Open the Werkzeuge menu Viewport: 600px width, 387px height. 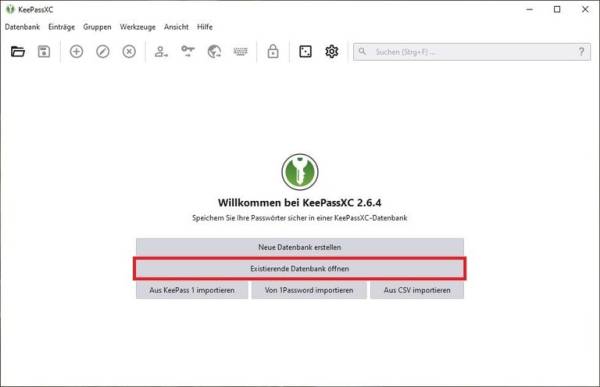137,27
